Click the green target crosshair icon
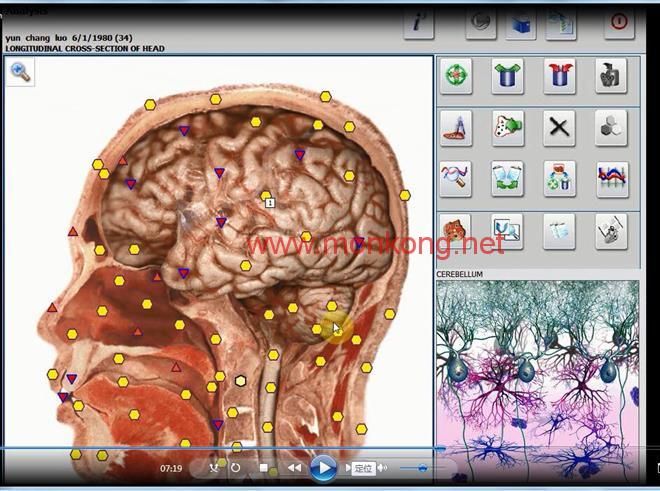660x491 pixels. point(456,76)
